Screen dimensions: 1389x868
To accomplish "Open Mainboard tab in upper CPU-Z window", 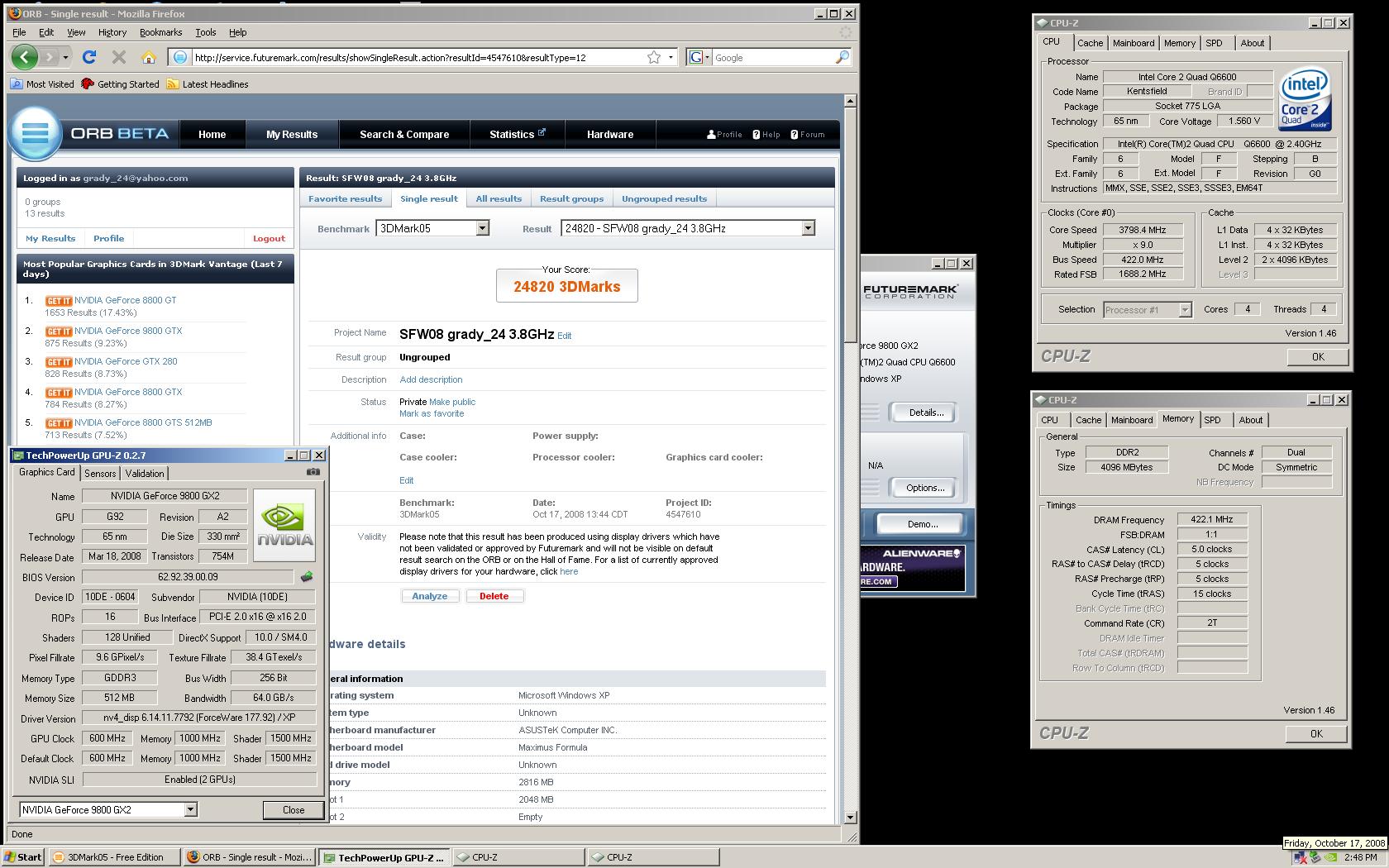I will point(1134,43).
